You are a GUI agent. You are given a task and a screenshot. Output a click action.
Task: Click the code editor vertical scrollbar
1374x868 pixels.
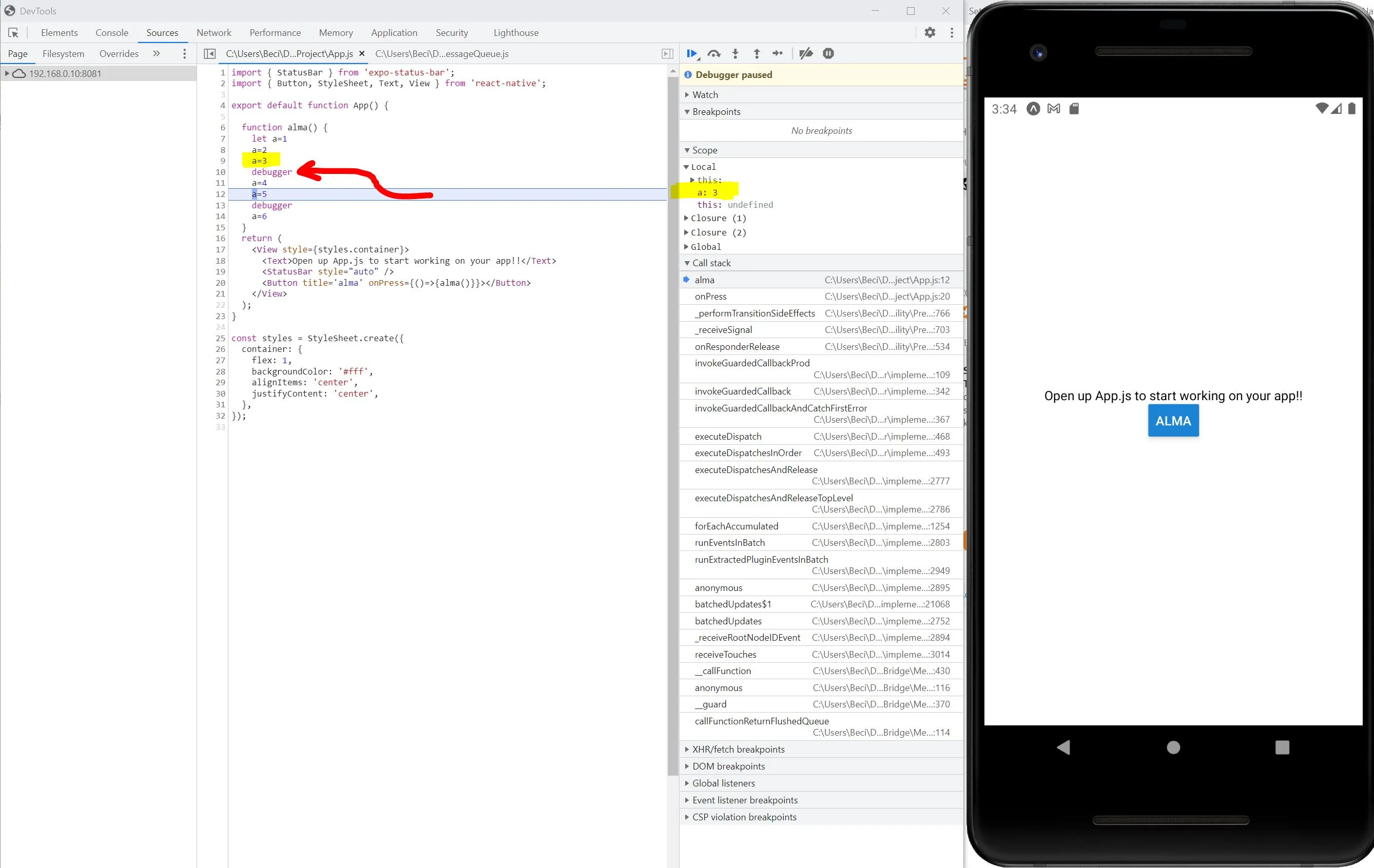(673, 425)
